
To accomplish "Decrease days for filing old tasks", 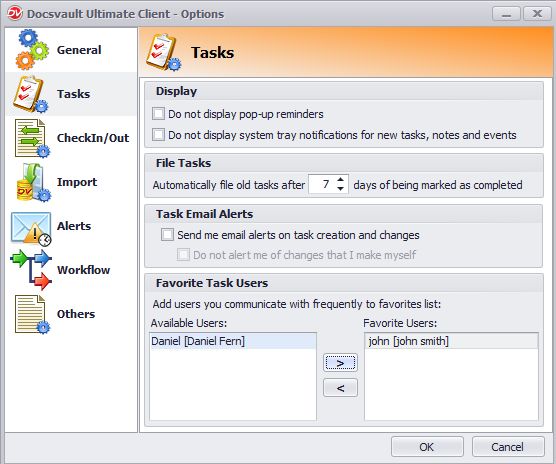I will point(340,189).
